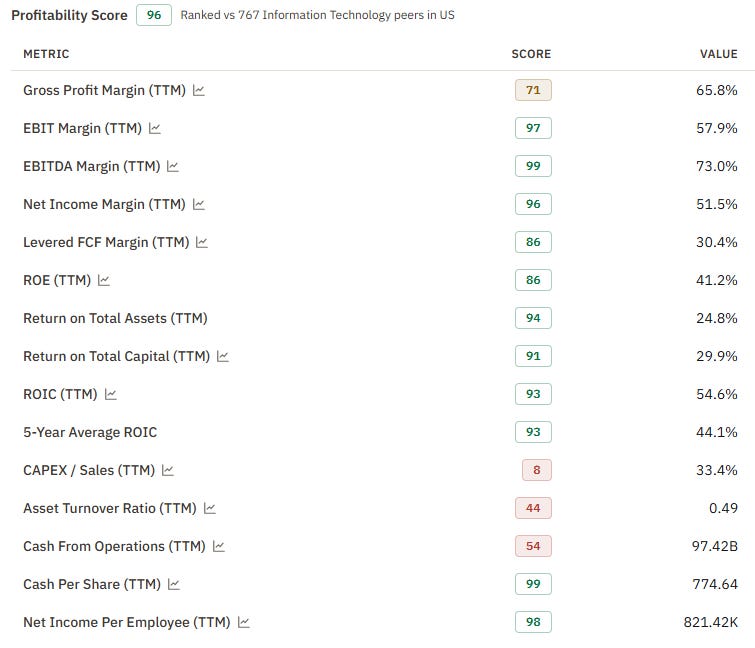Select the 5-Year Average ROIC label
The width and height of the screenshot is (755, 648).
pyautogui.click(x=90, y=432)
